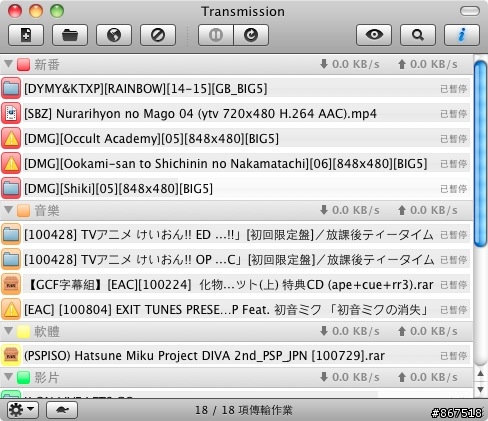Click the 影片 group name label
The width and height of the screenshot is (488, 421).
click(47, 378)
